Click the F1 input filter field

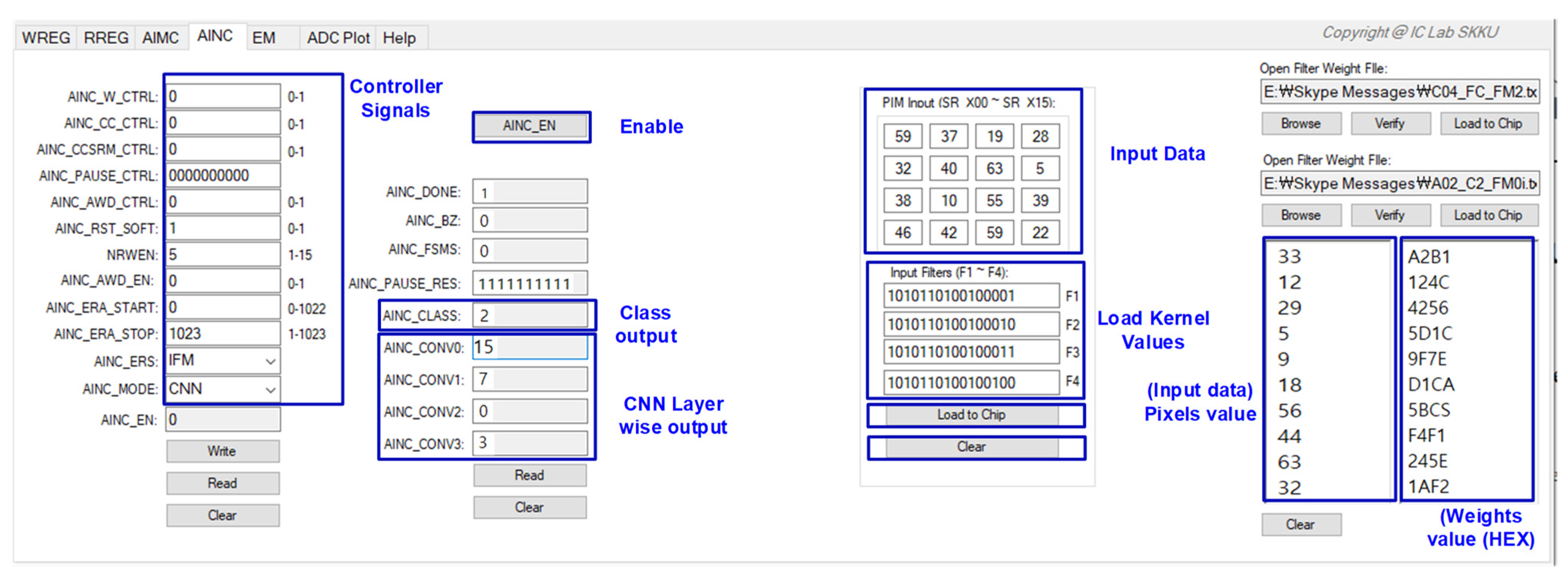(970, 296)
